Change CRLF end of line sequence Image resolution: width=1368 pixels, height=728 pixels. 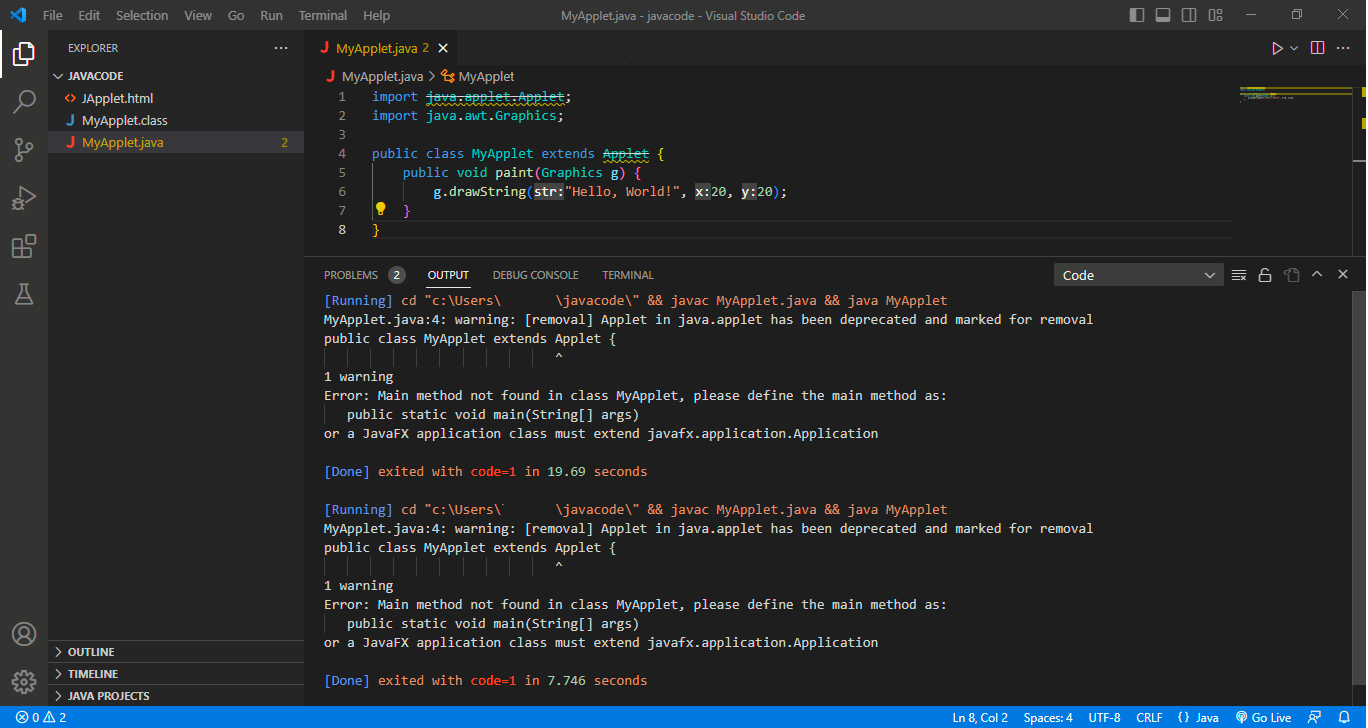(1150, 718)
